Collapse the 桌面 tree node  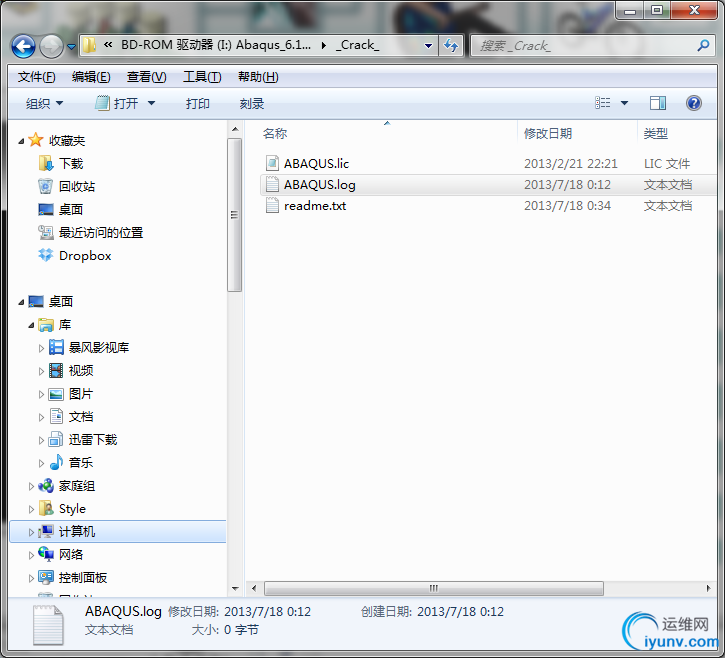(21, 302)
